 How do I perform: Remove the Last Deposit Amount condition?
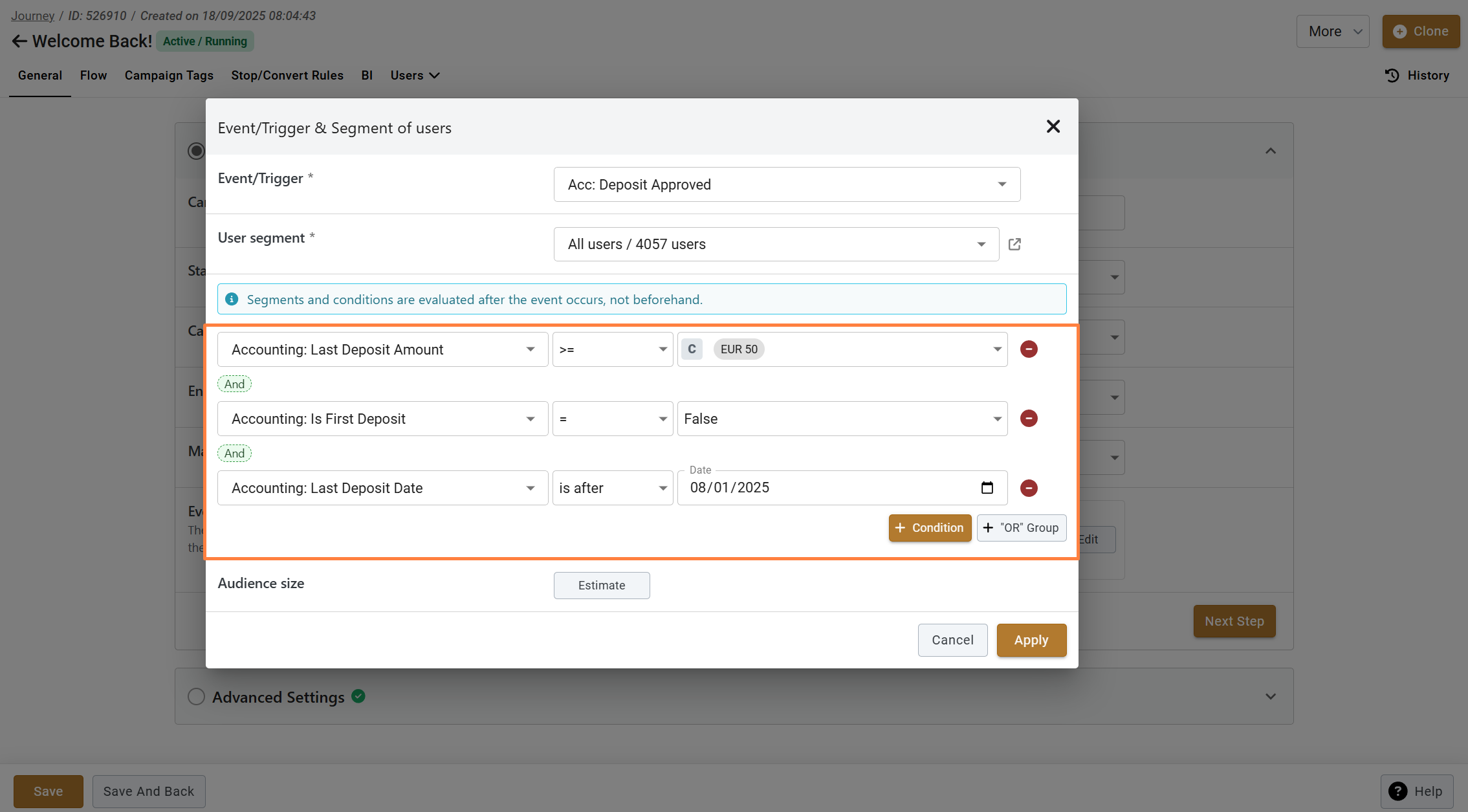pos(1029,349)
